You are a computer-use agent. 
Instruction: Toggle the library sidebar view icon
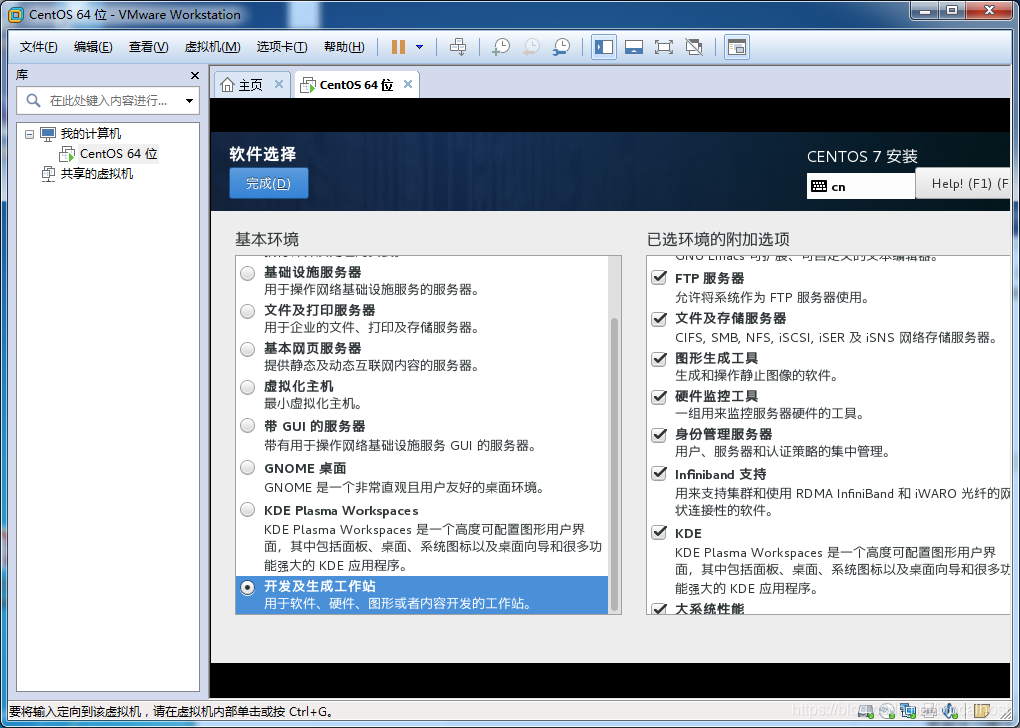click(x=604, y=47)
